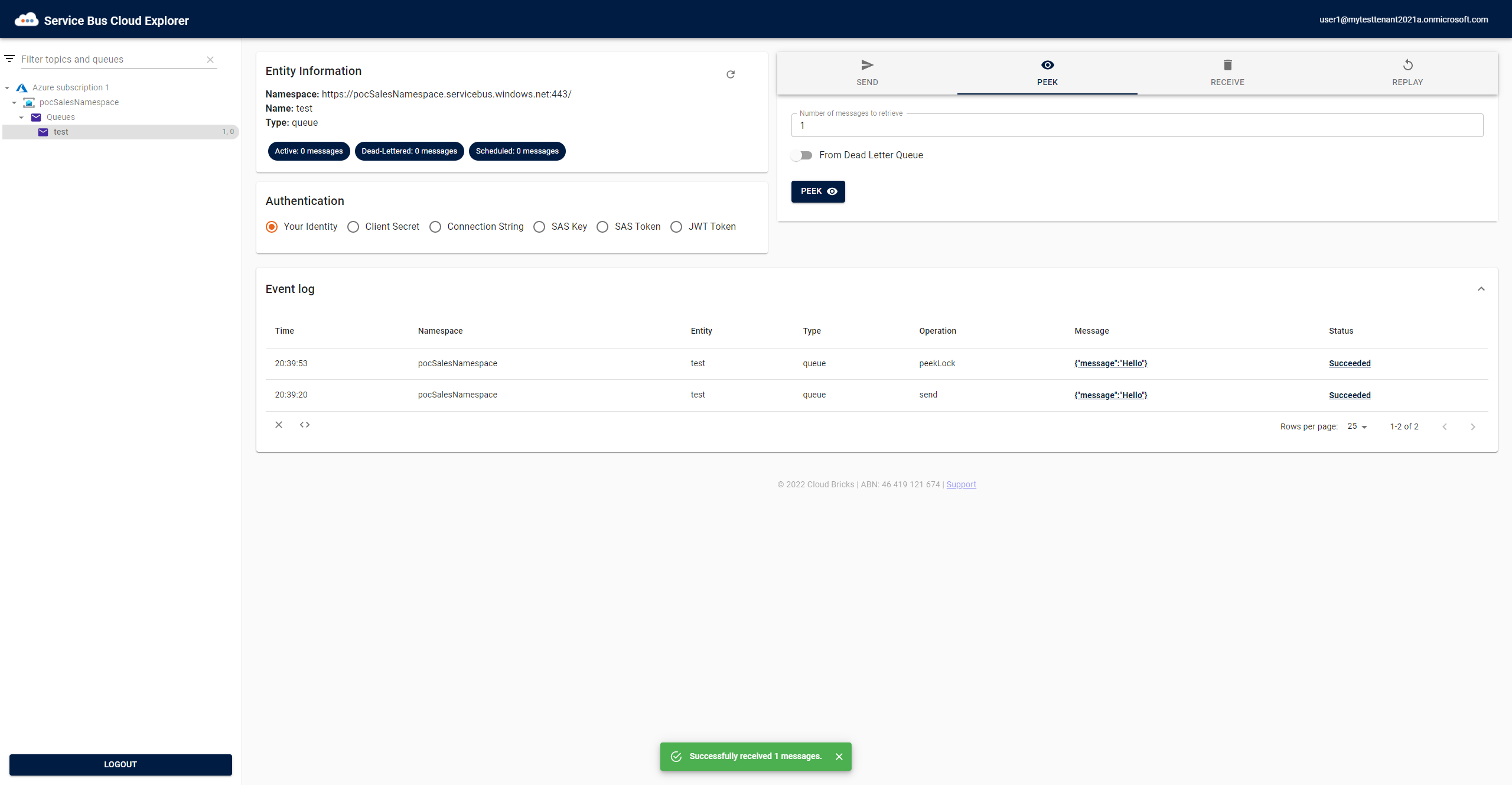Select Your Identity authentication
The width and height of the screenshot is (1512, 785).
click(x=272, y=227)
